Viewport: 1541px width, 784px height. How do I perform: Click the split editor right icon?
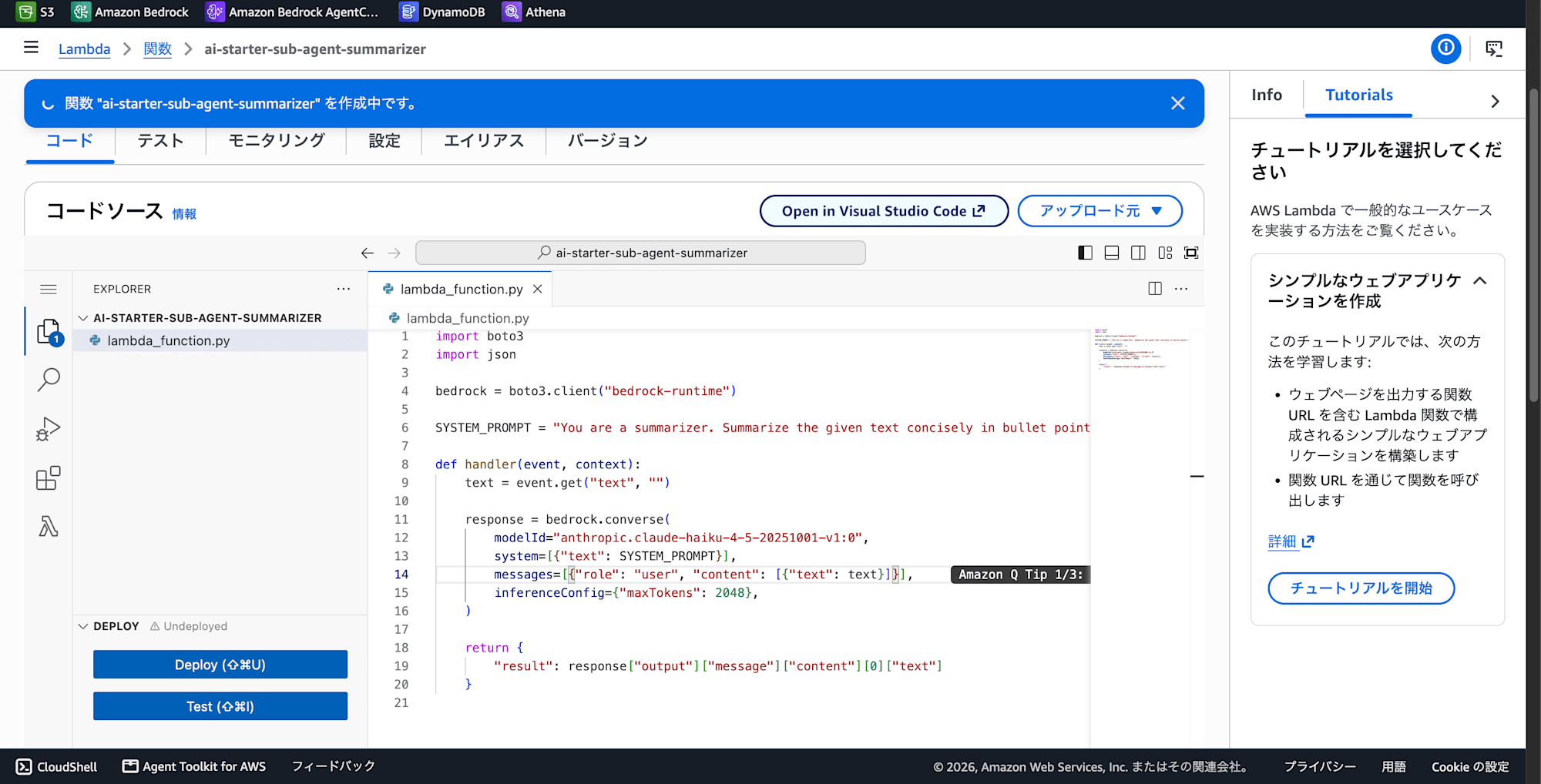tap(1155, 289)
